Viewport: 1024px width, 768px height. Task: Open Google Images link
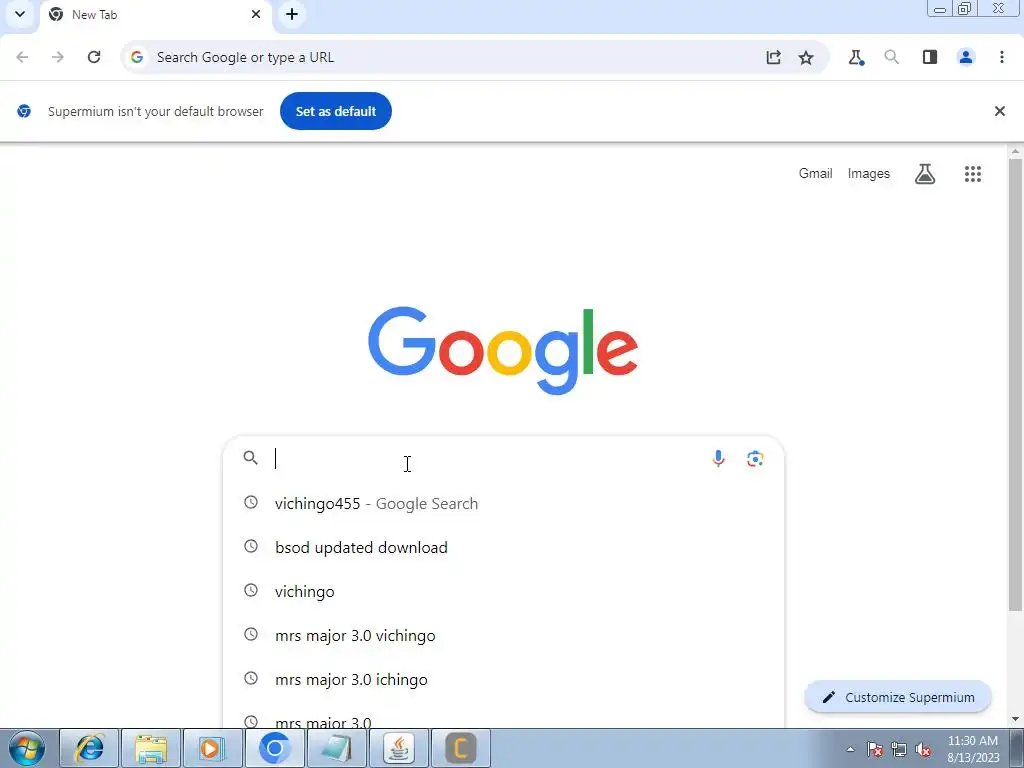coord(869,173)
